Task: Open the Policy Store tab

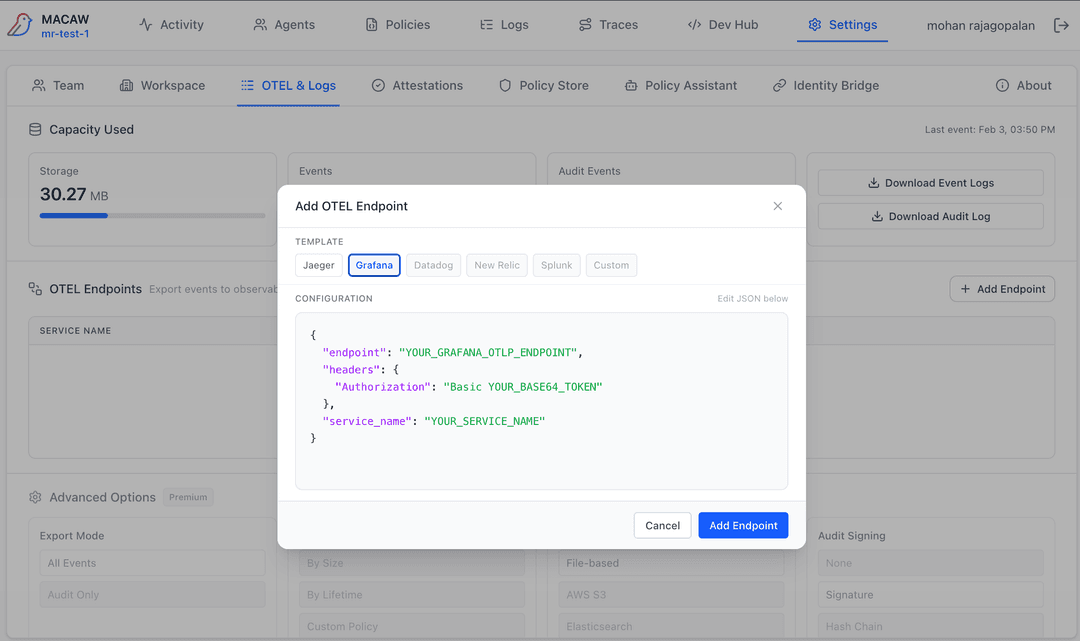Action: [x=544, y=85]
